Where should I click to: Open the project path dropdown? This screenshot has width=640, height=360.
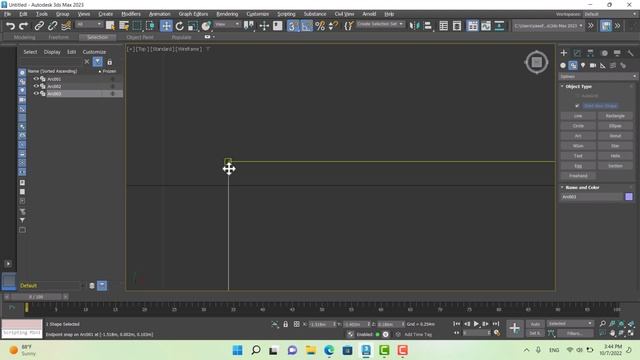548,26
